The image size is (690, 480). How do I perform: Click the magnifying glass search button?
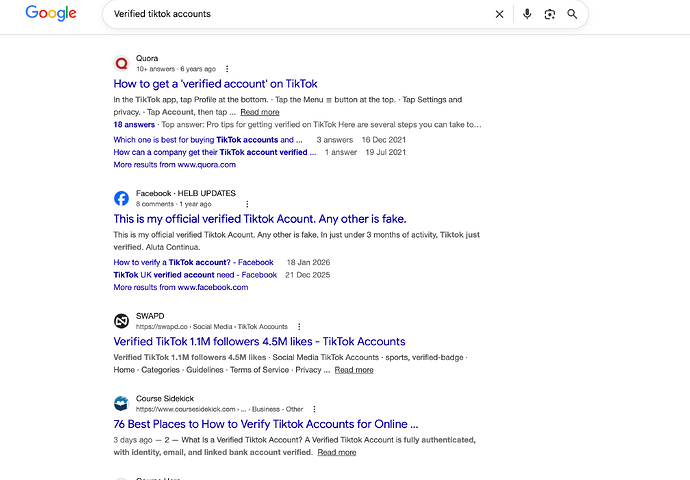tap(572, 14)
